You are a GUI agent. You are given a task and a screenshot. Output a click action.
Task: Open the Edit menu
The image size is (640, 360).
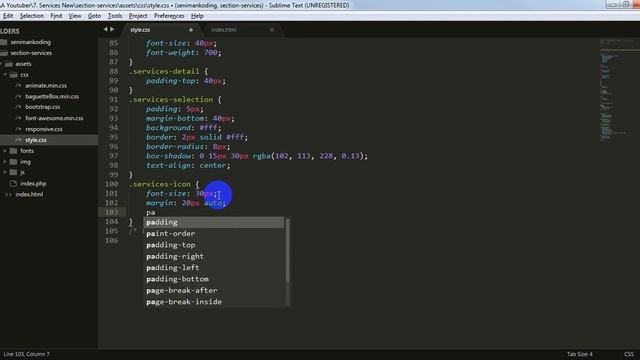click(x=8, y=16)
